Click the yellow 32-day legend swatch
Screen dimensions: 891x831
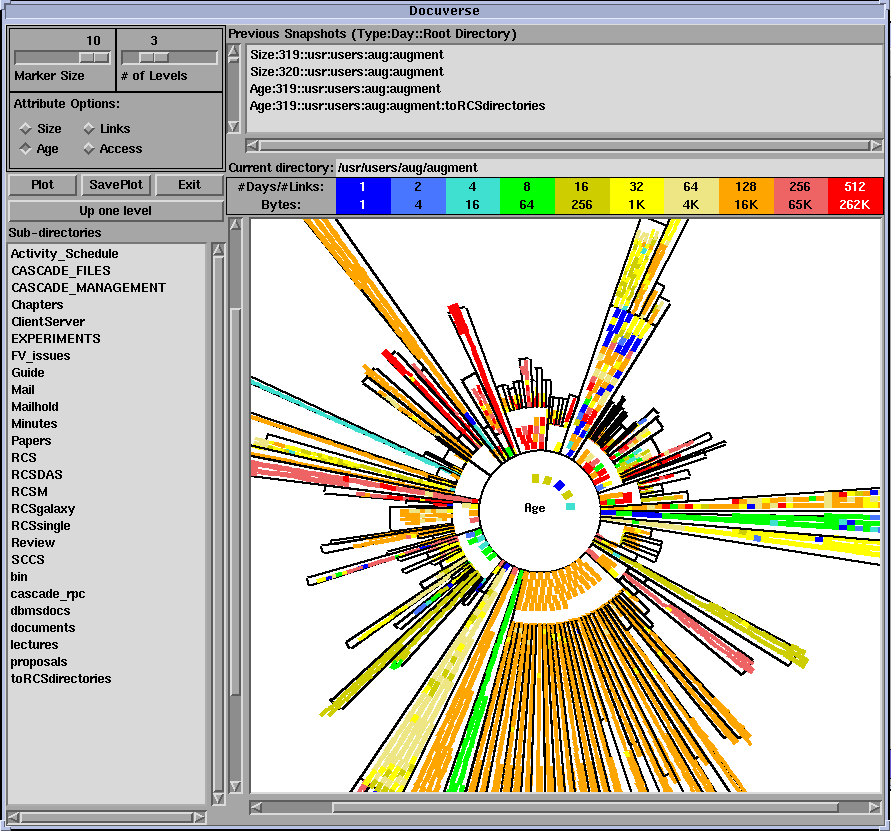pyautogui.click(x=636, y=196)
